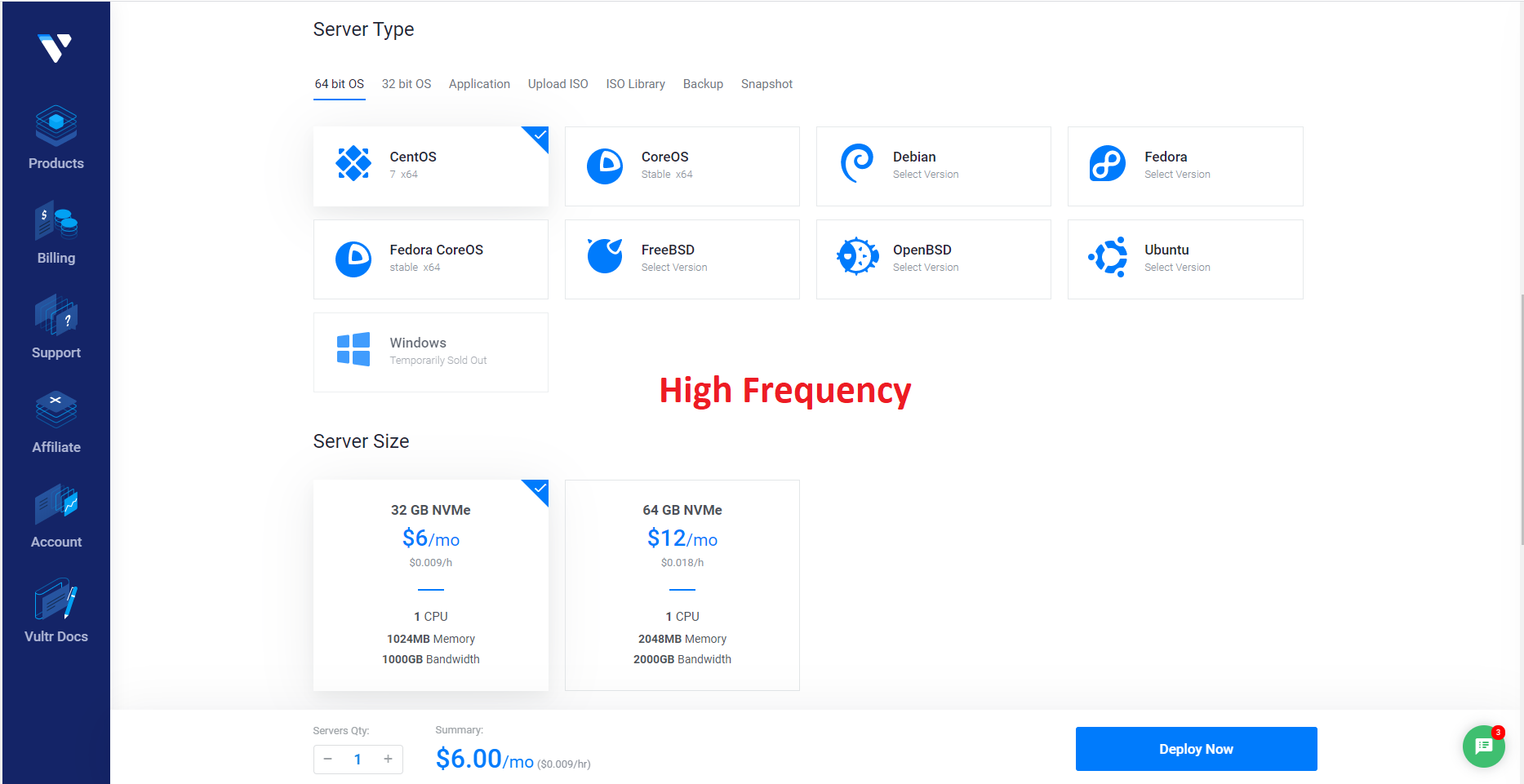Select a version for Debian
The width and height of the screenshot is (1524, 784).
coord(933,166)
